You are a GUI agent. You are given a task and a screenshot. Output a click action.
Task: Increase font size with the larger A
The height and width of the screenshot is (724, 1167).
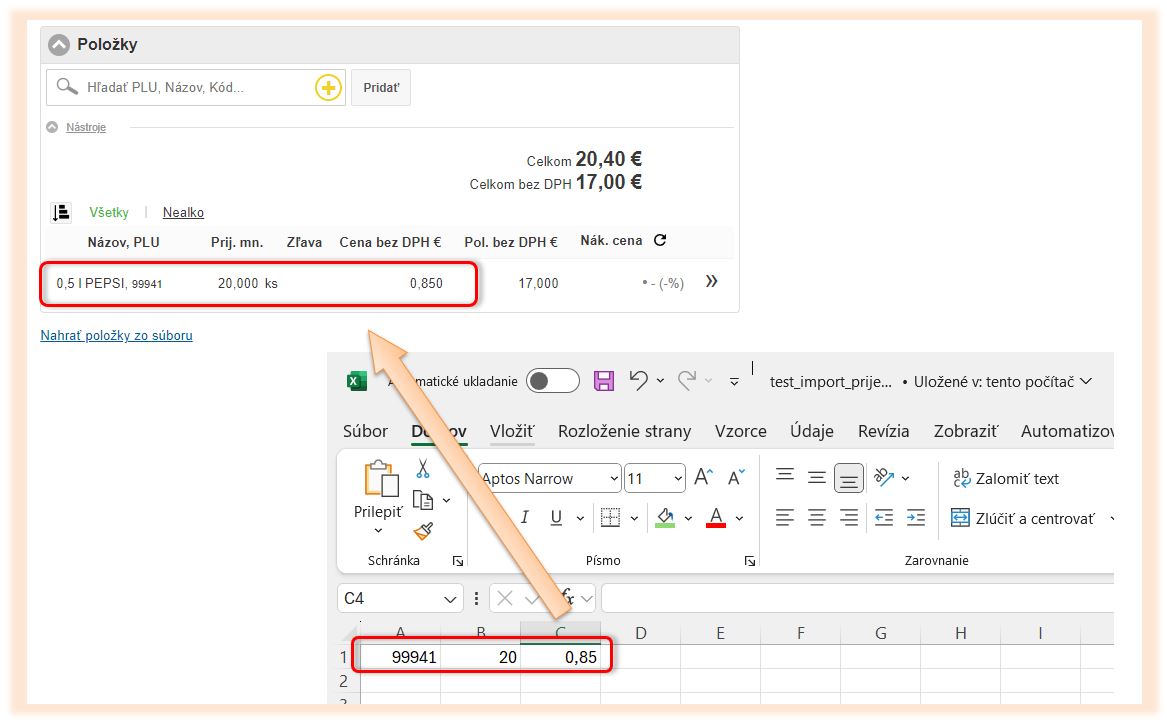(703, 478)
